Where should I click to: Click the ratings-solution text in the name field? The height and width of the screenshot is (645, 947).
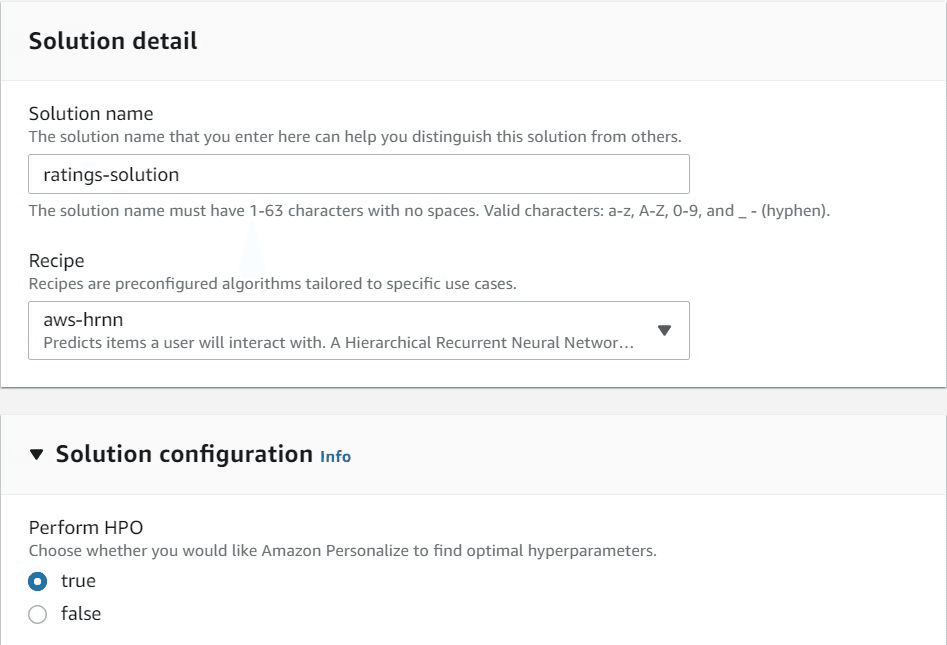[x=111, y=174]
